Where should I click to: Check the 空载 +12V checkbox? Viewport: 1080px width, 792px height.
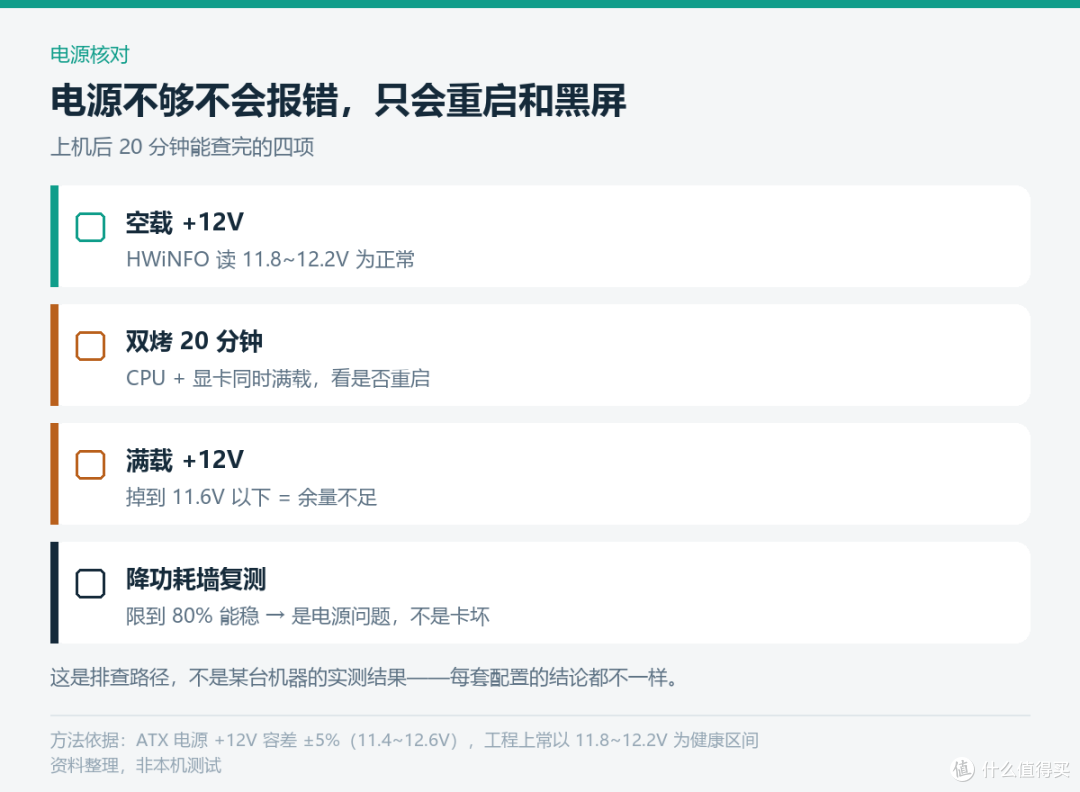tap(90, 227)
